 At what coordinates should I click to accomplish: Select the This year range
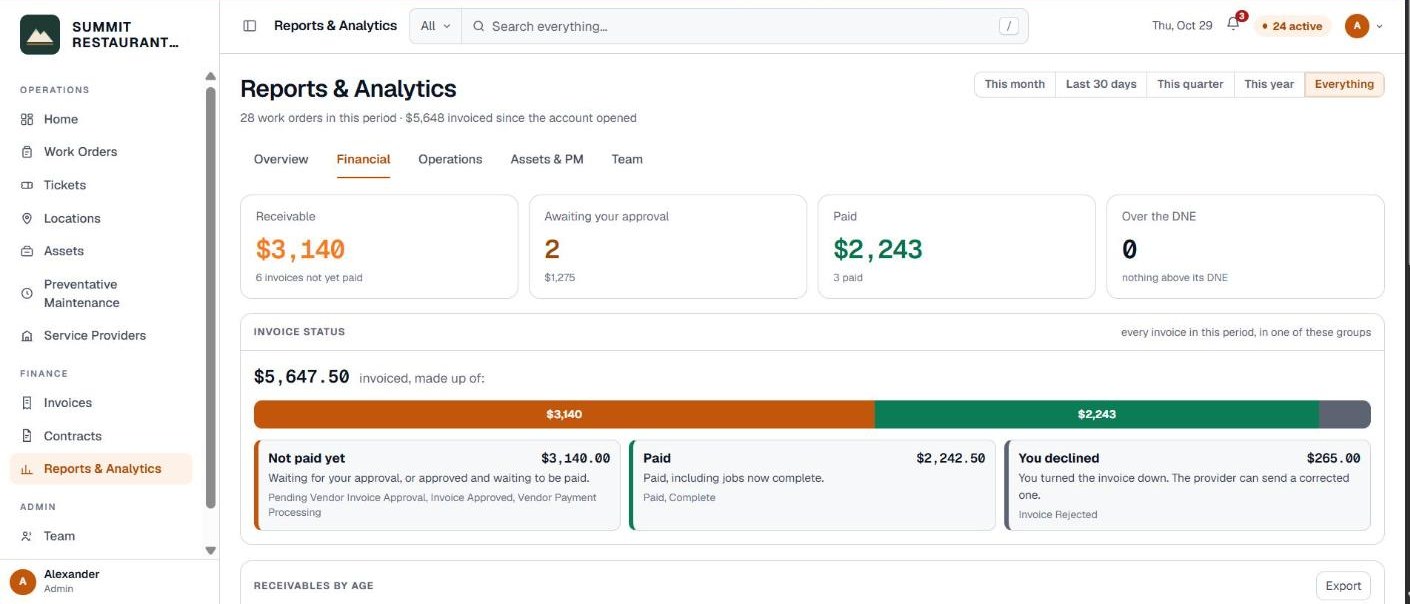click(1269, 84)
